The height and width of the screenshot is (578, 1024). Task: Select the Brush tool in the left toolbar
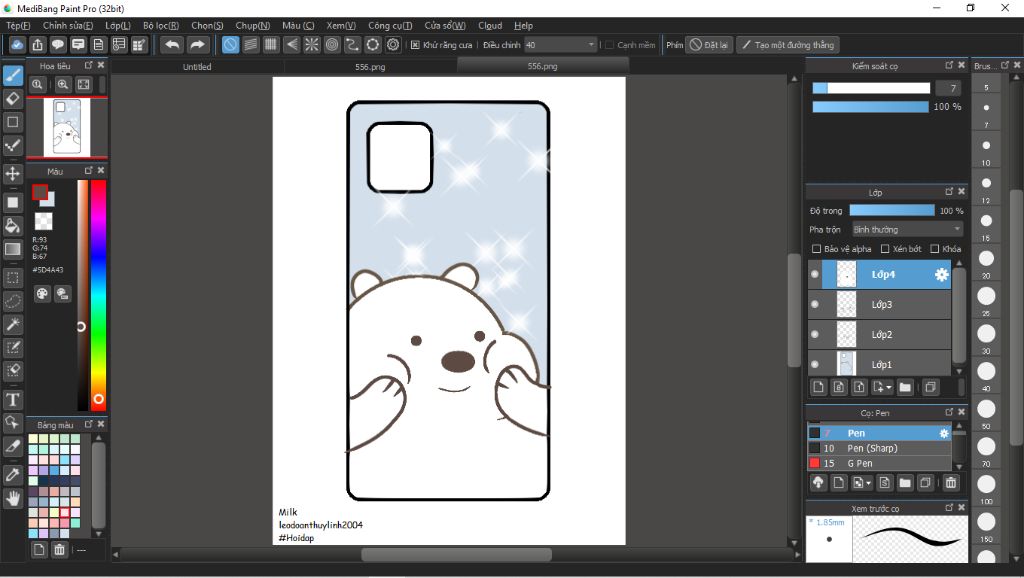pos(12,75)
